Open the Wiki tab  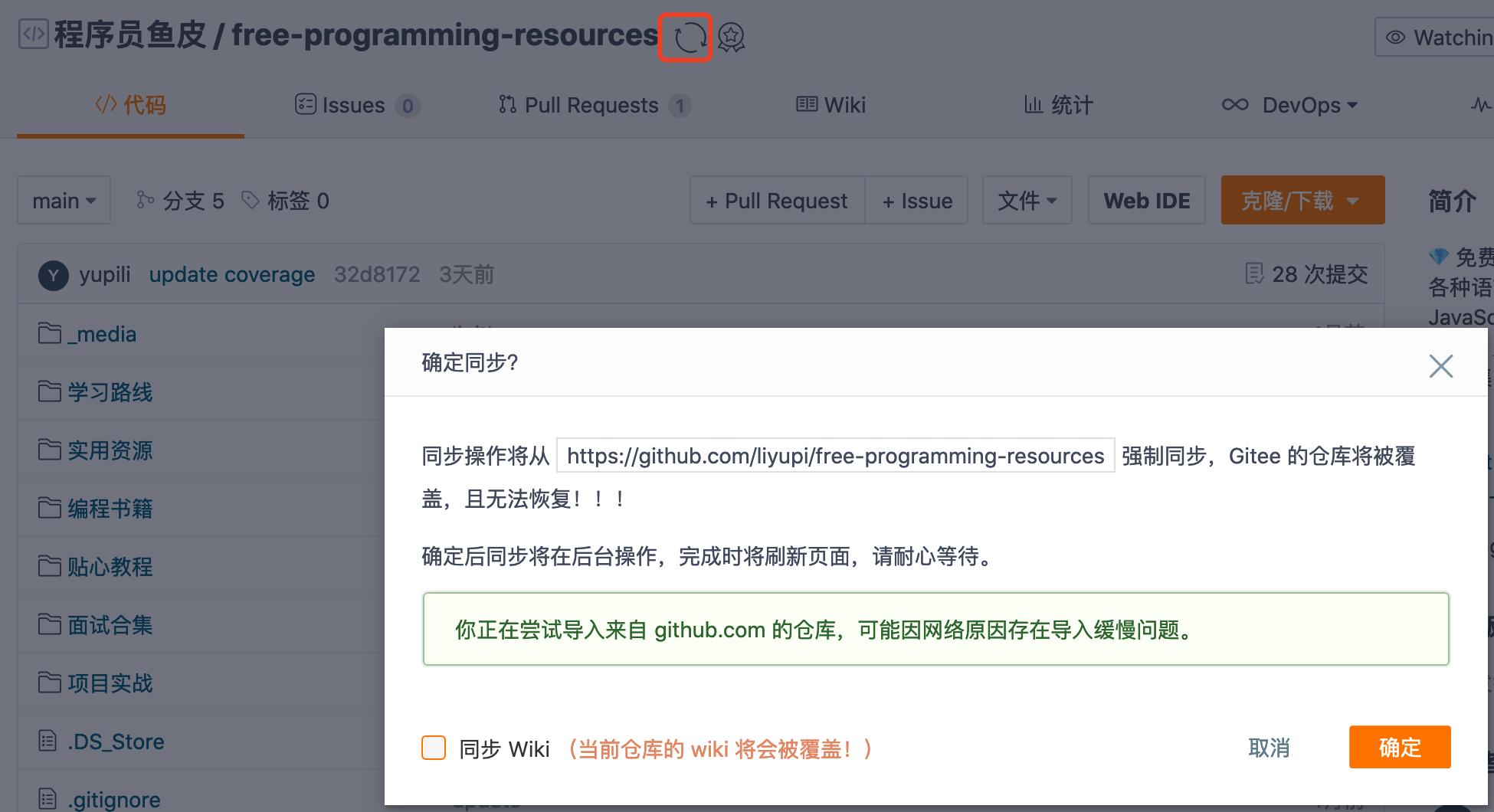831,105
